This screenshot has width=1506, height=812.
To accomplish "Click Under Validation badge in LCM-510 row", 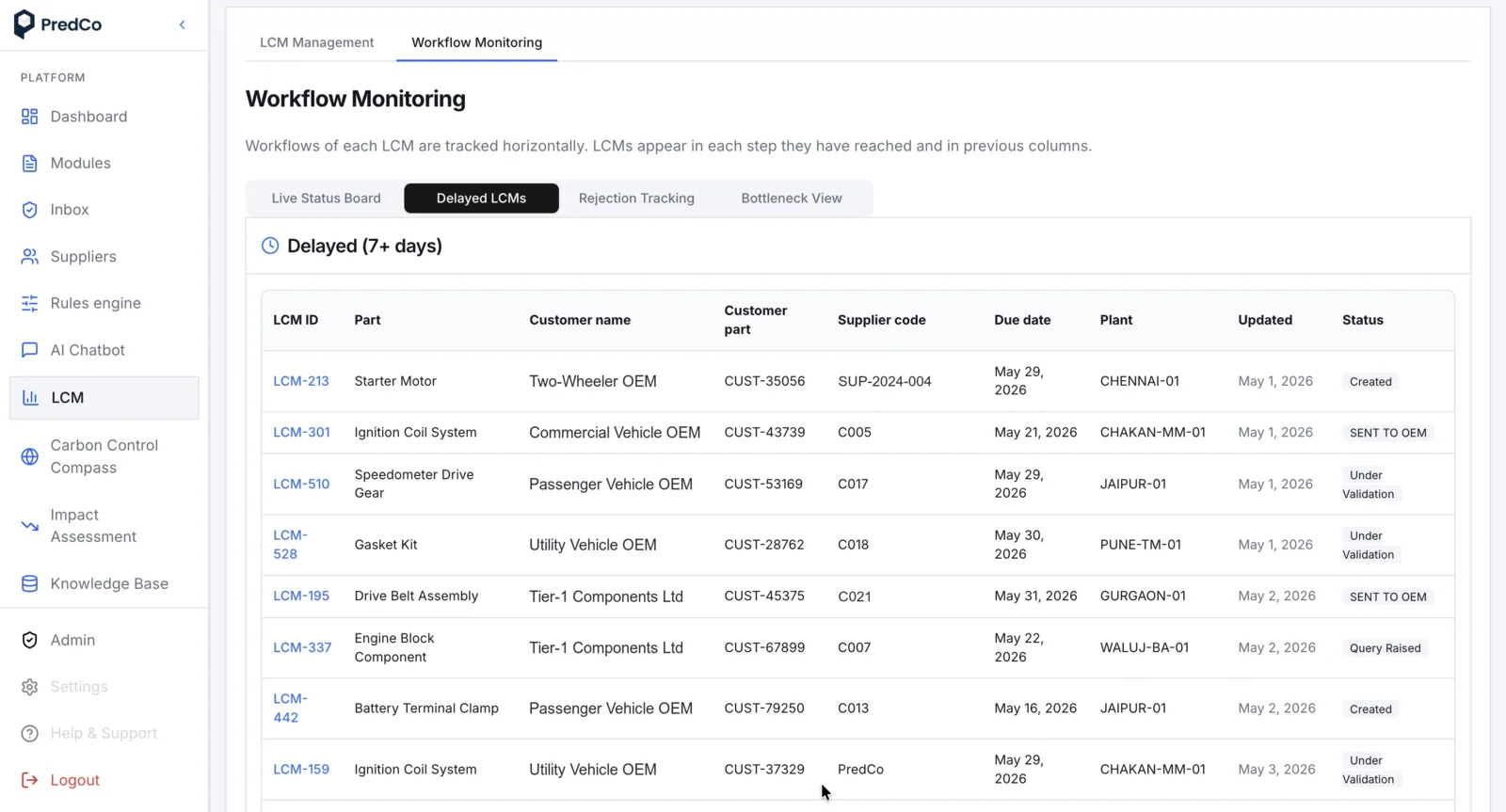I will (x=1370, y=485).
